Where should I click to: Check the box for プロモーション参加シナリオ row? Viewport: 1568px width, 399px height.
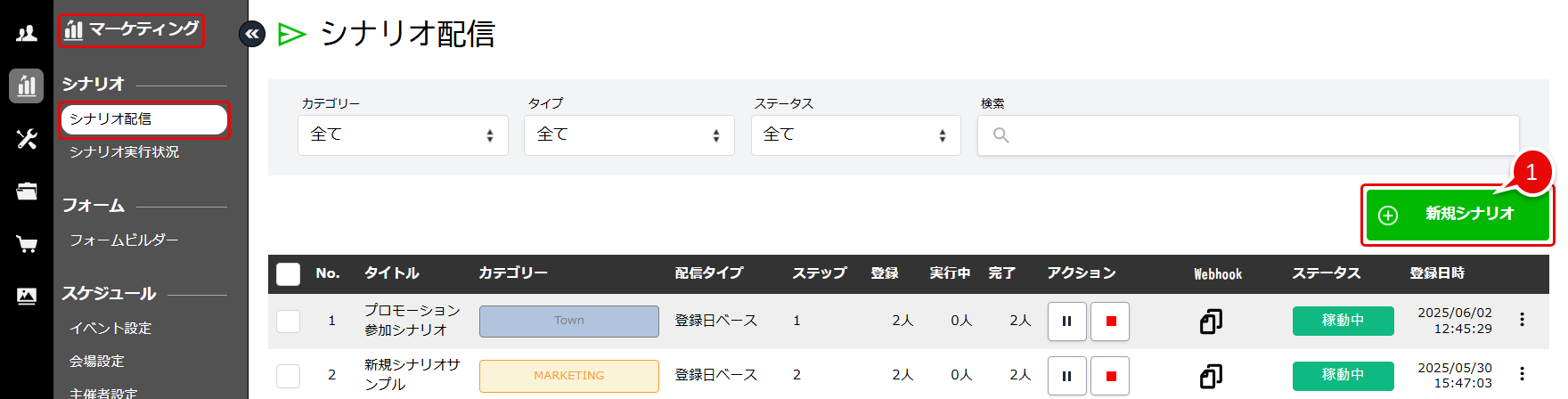coord(289,322)
